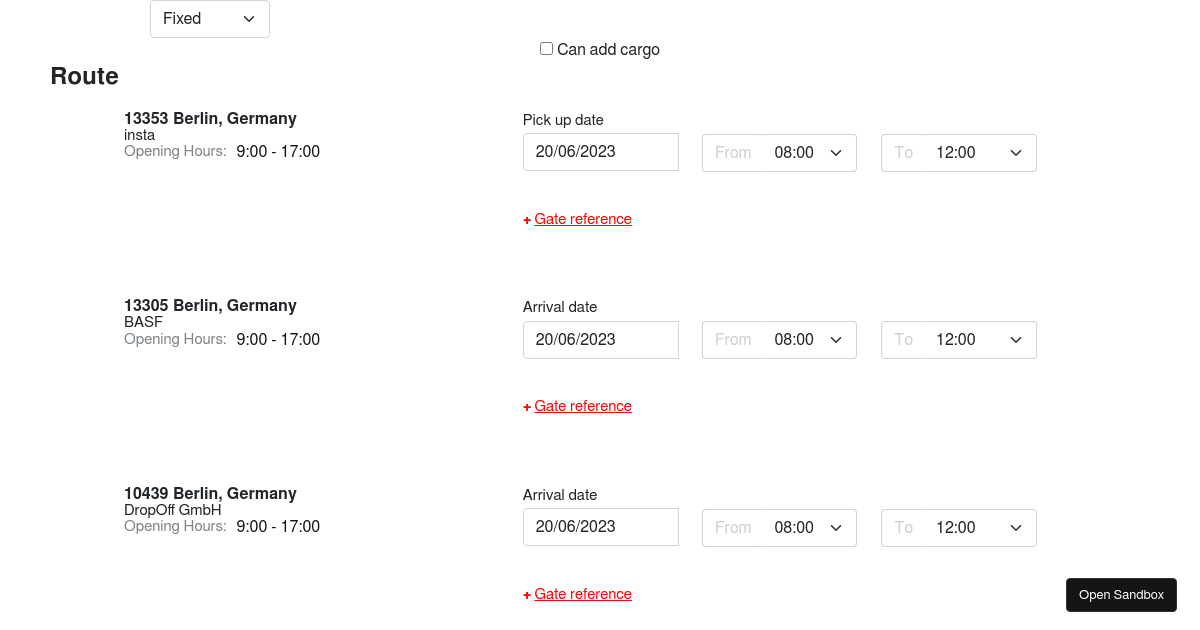Add gate reference for DropOff GmbH
The height and width of the screenshot is (630, 1200).
tap(583, 594)
